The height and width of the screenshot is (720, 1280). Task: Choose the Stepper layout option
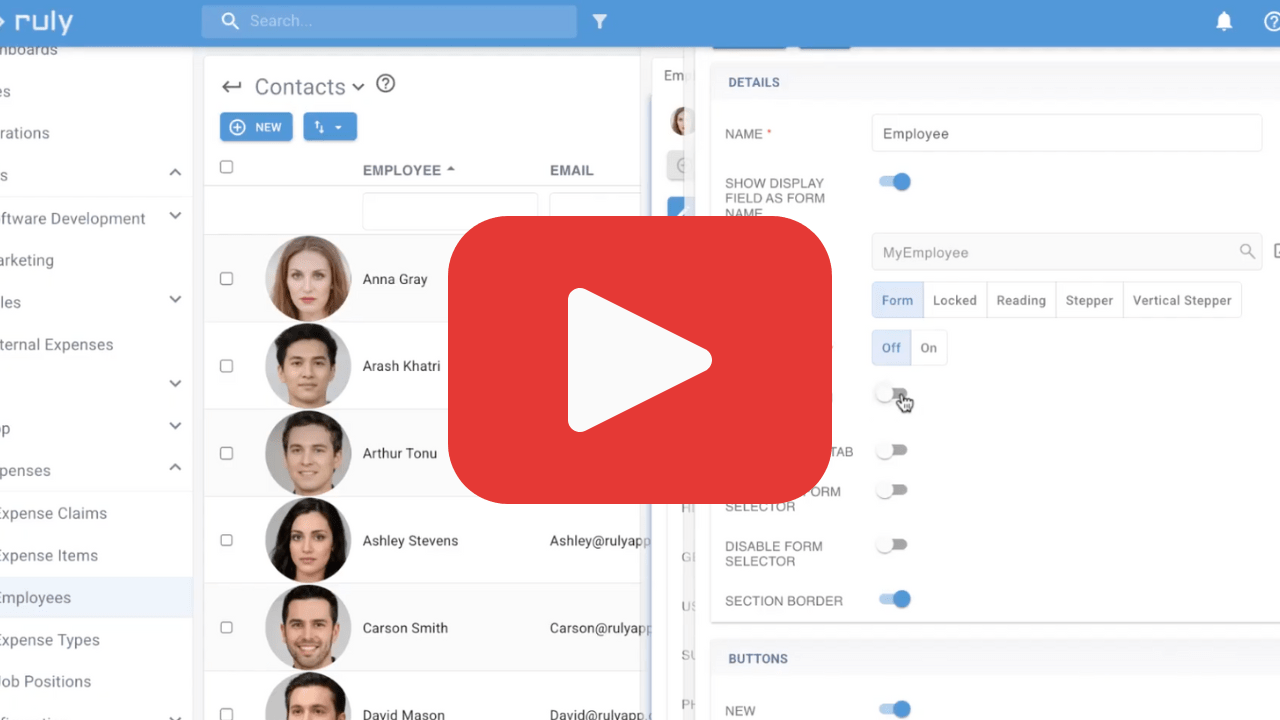1089,300
